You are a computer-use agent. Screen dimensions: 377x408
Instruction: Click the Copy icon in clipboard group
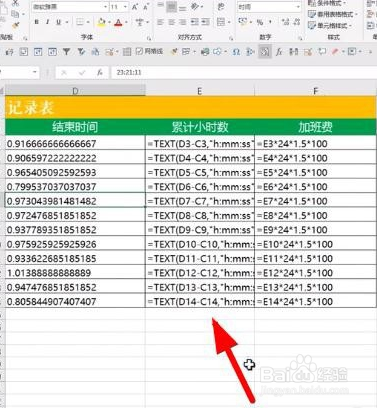(15, 14)
